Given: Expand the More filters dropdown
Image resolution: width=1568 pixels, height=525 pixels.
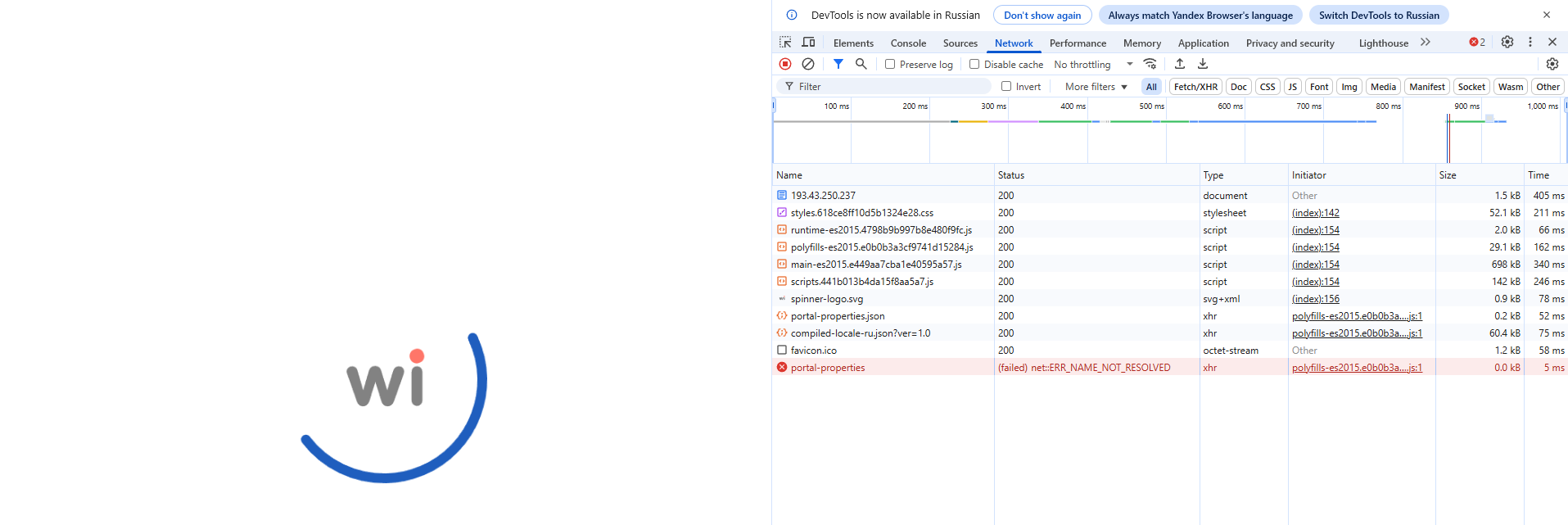Looking at the screenshot, I should pos(1096,87).
